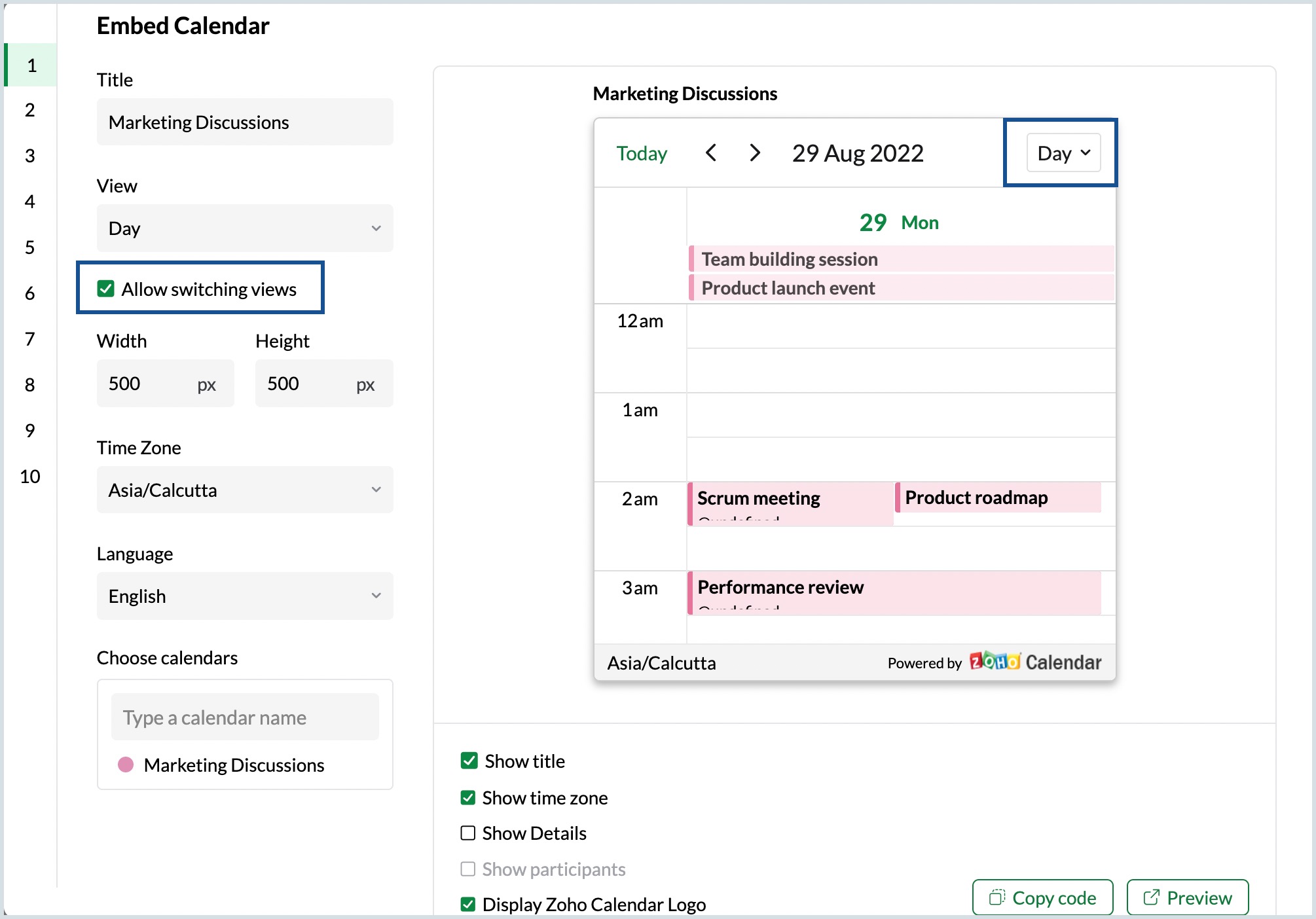Jump to Today in the calendar preview

pos(641,153)
